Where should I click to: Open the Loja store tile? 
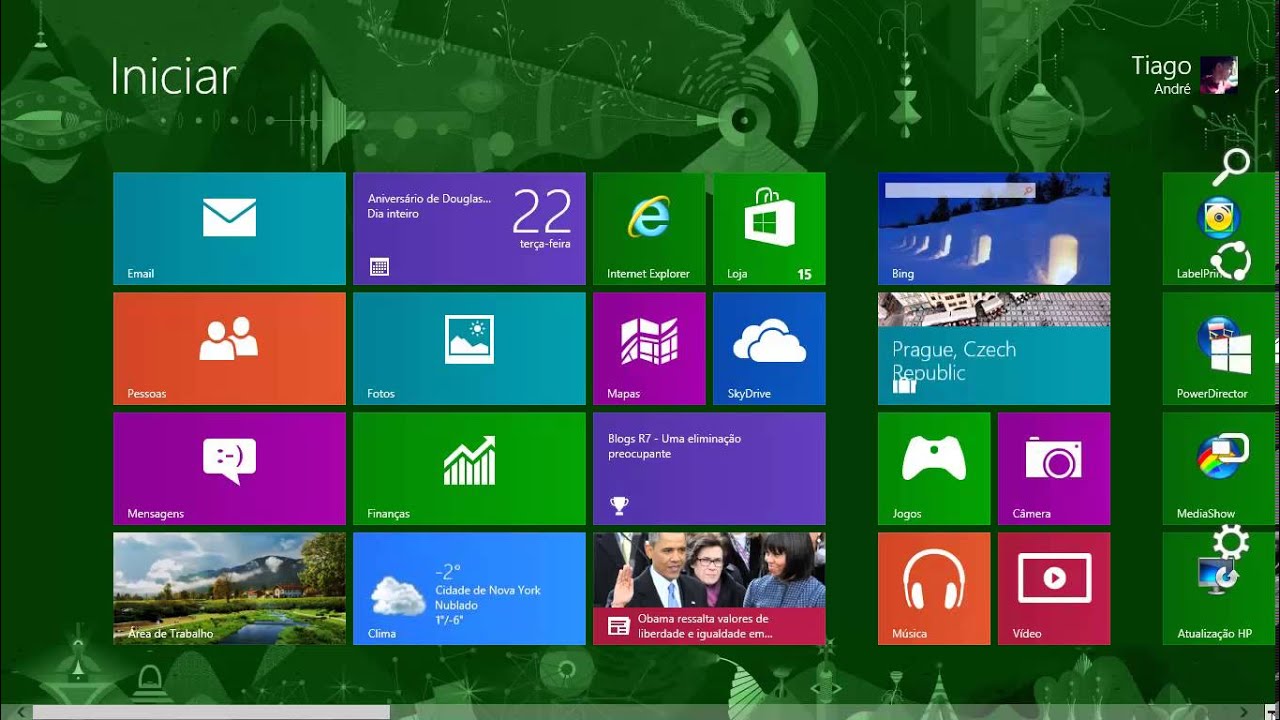click(x=769, y=229)
